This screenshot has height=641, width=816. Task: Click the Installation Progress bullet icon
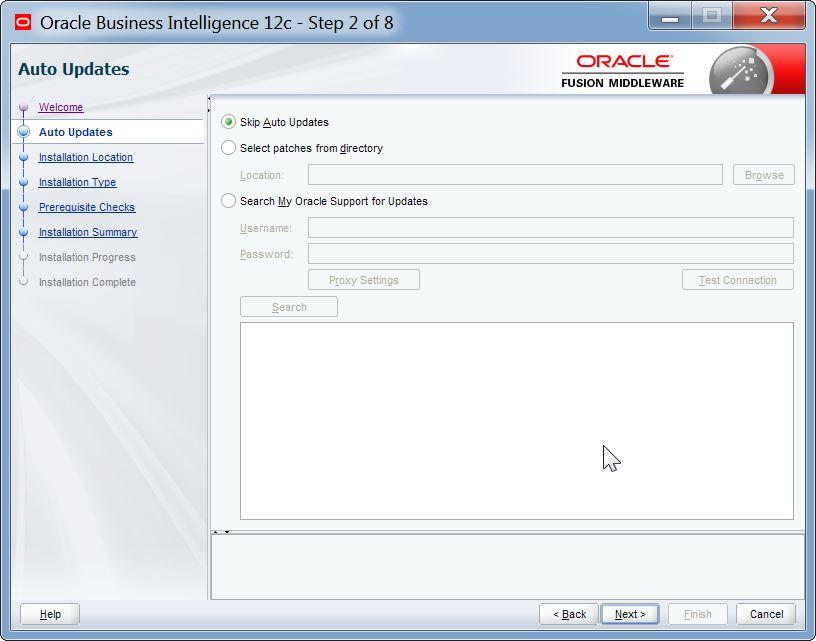[x=23, y=257]
